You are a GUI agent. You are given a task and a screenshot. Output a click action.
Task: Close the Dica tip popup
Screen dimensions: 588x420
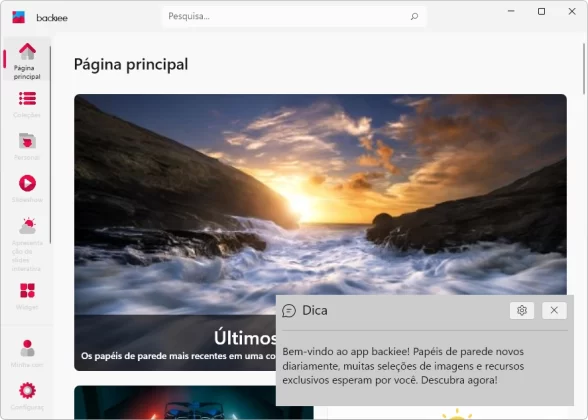coord(554,310)
